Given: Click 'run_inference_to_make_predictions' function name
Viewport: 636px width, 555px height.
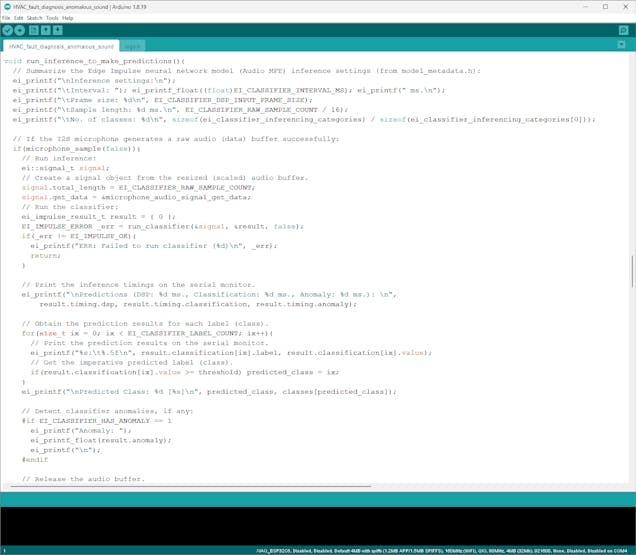Looking at the screenshot, I should click(x=100, y=61).
